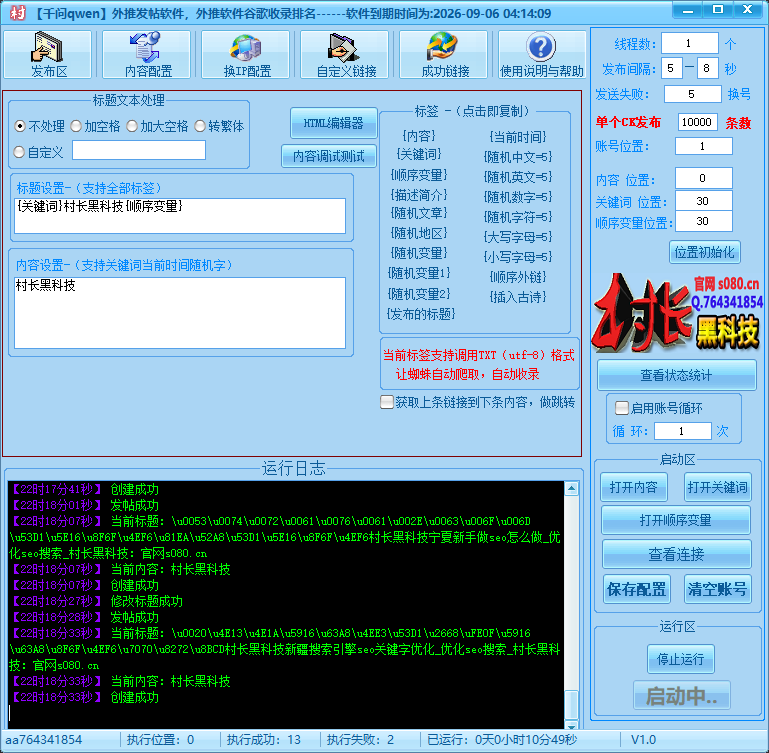This screenshot has width=769, height=753.
Task: Click the 打开内容 button
Action: point(634,487)
